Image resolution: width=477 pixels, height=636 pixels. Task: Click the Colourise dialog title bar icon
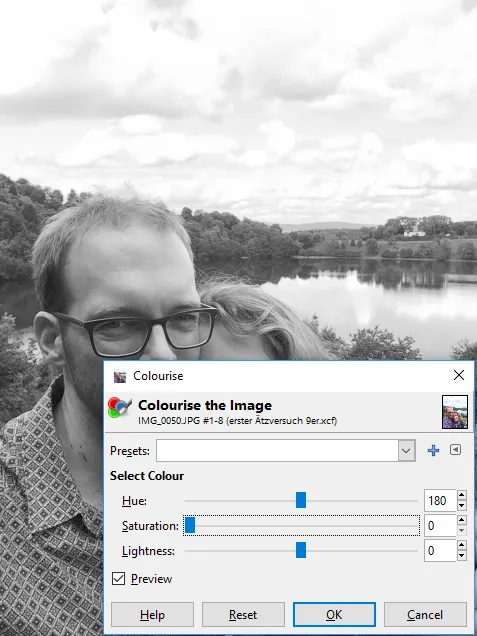120,376
